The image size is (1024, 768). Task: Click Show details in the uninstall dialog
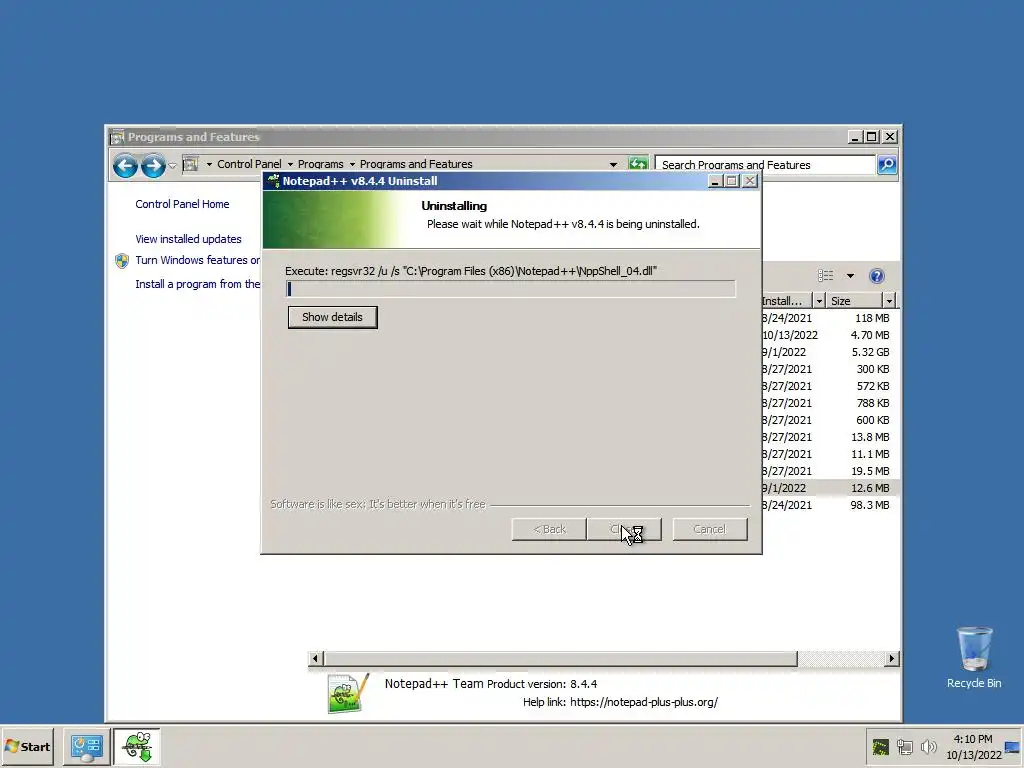332,317
